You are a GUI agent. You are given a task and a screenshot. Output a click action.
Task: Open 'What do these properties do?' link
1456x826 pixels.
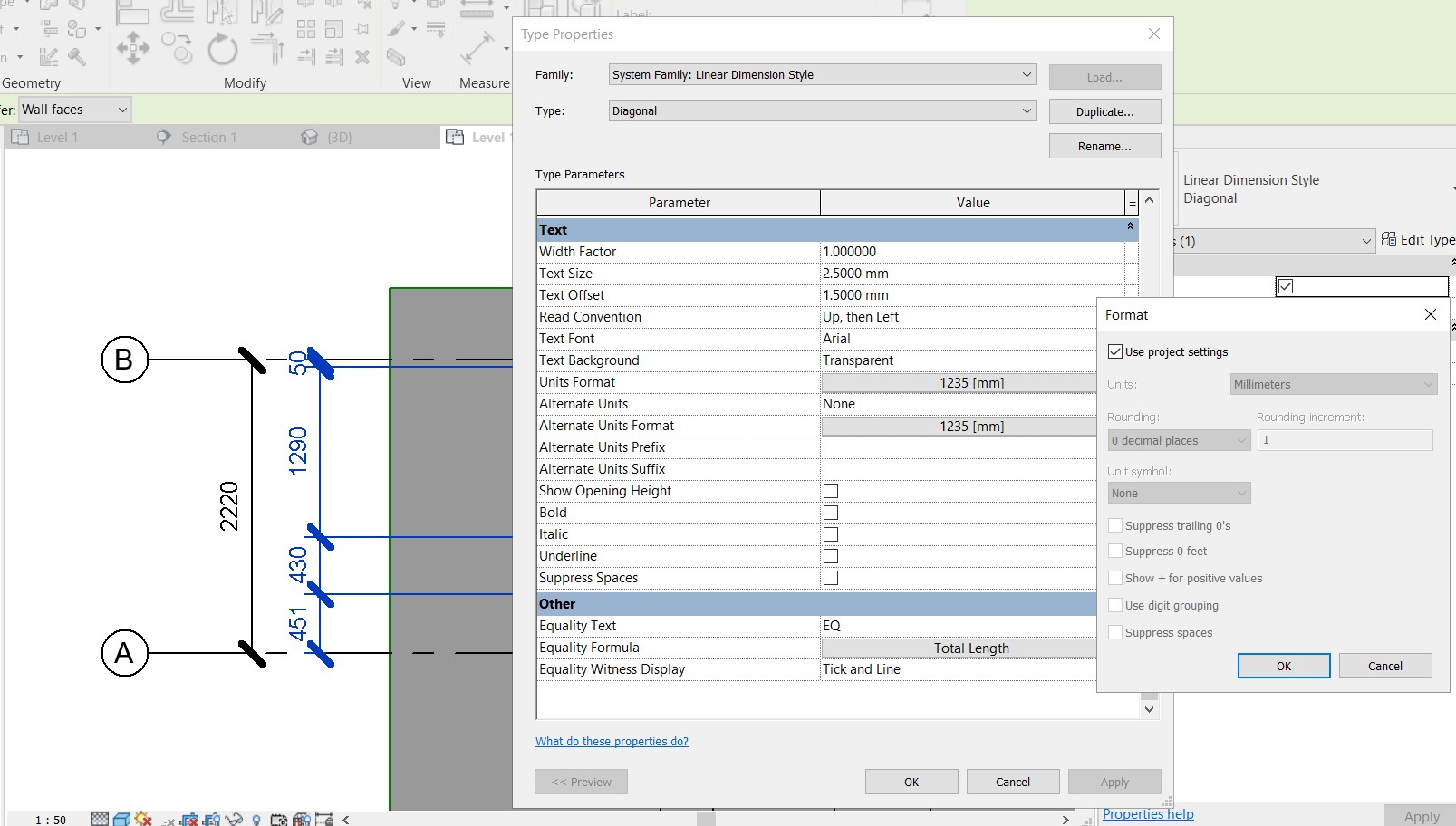[x=612, y=741]
